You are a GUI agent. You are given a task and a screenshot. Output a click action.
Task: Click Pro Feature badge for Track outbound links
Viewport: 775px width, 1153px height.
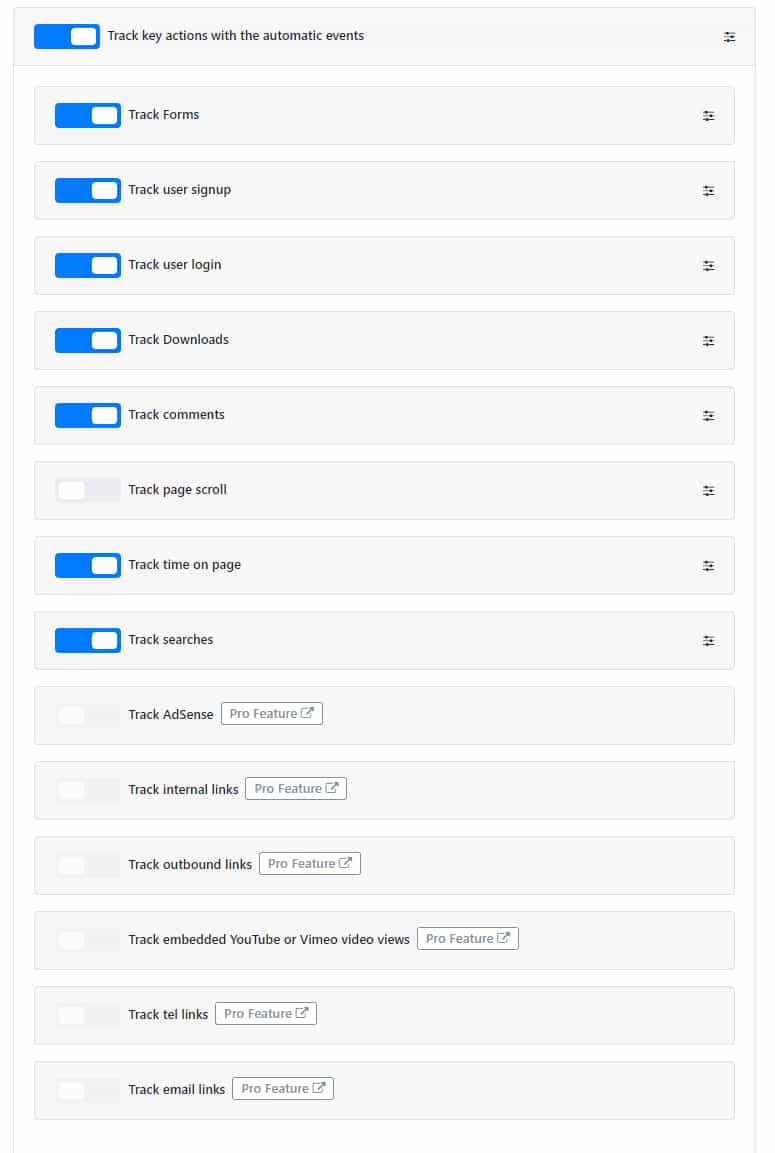tap(310, 863)
